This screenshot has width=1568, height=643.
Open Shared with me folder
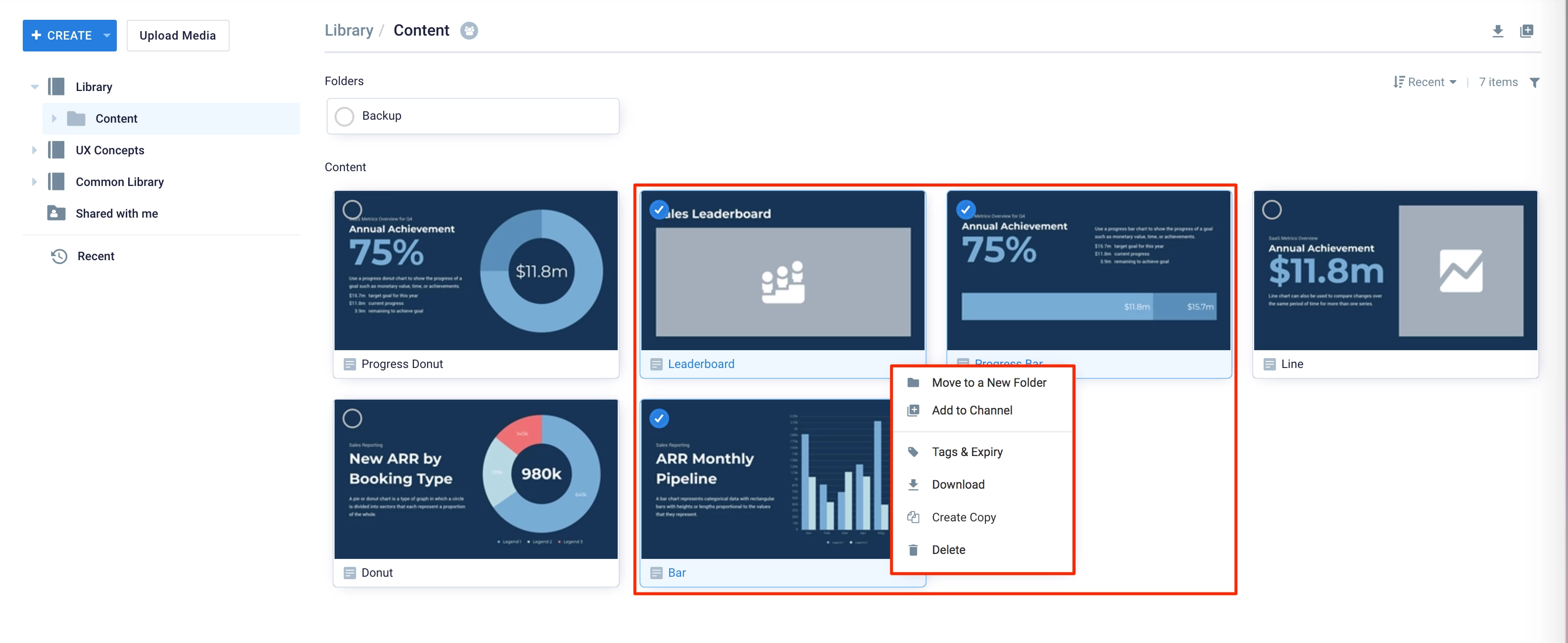click(116, 214)
